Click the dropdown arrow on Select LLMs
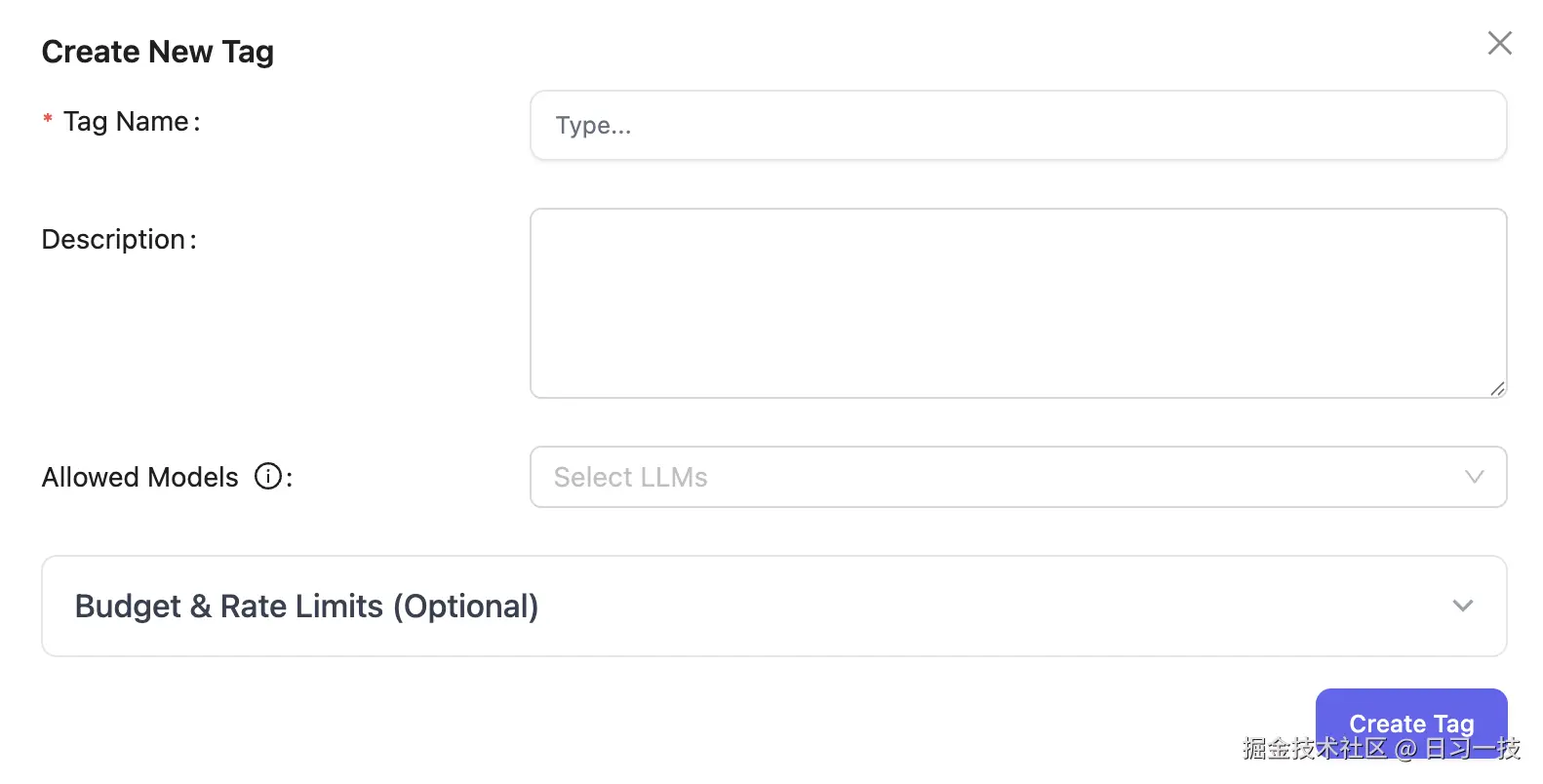 (1475, 477)
